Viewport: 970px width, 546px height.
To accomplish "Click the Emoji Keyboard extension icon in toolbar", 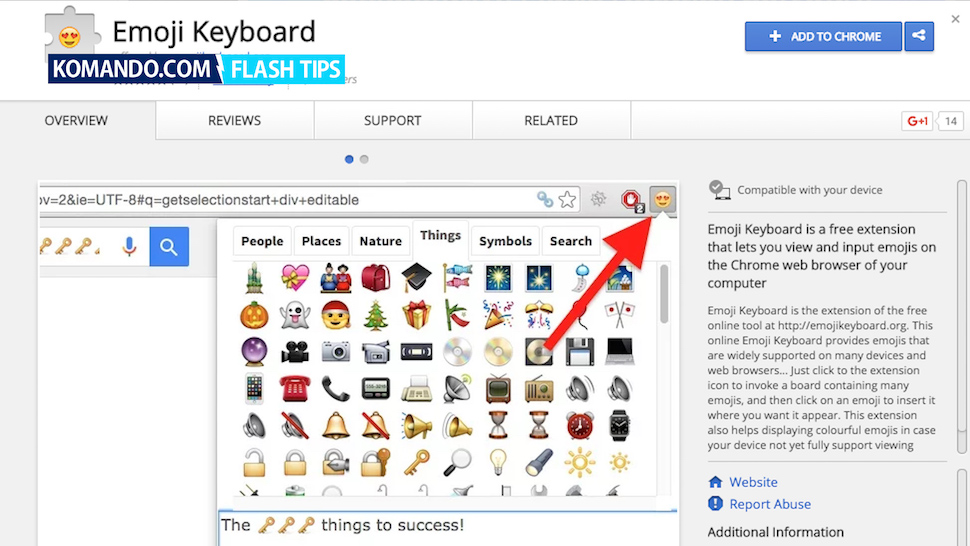I will [x=662, y=199].
